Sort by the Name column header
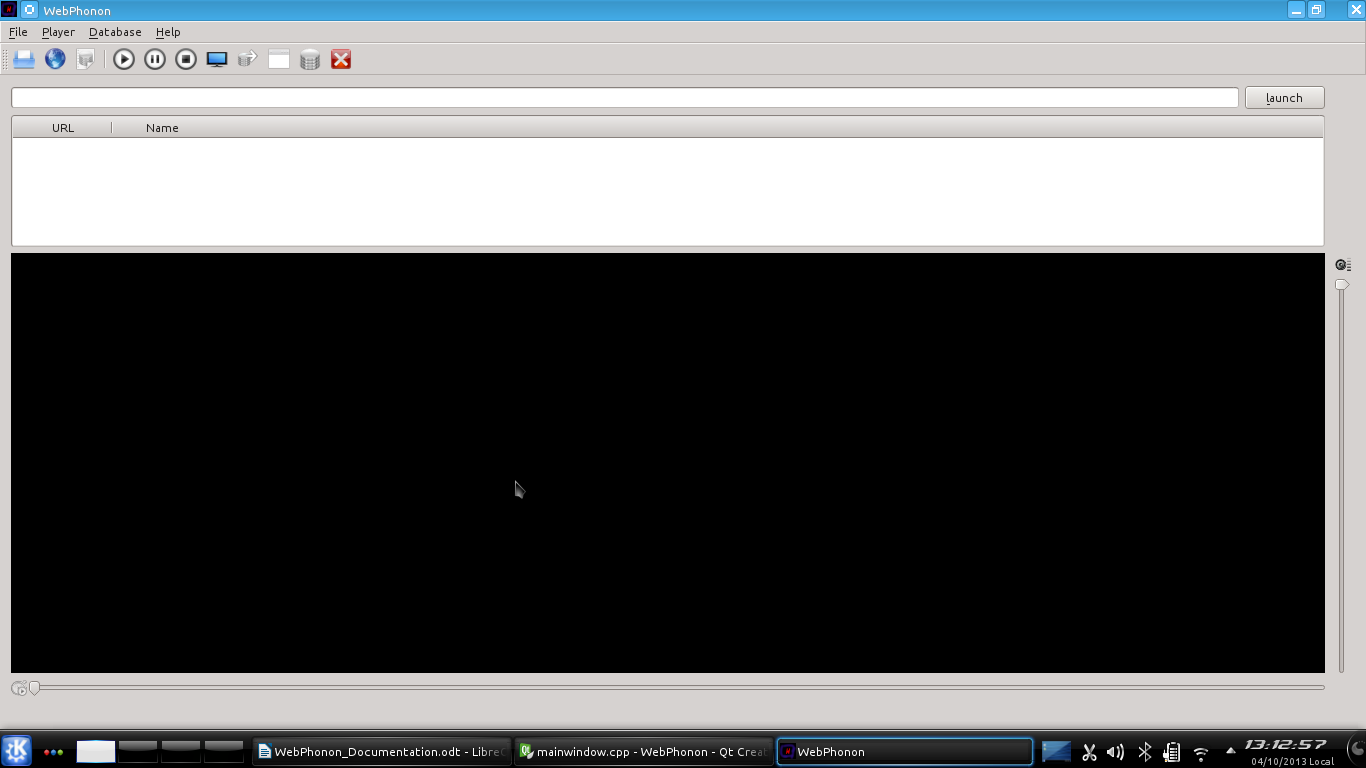The height and width of the screenshot is (768, 1366). point(162,128)
